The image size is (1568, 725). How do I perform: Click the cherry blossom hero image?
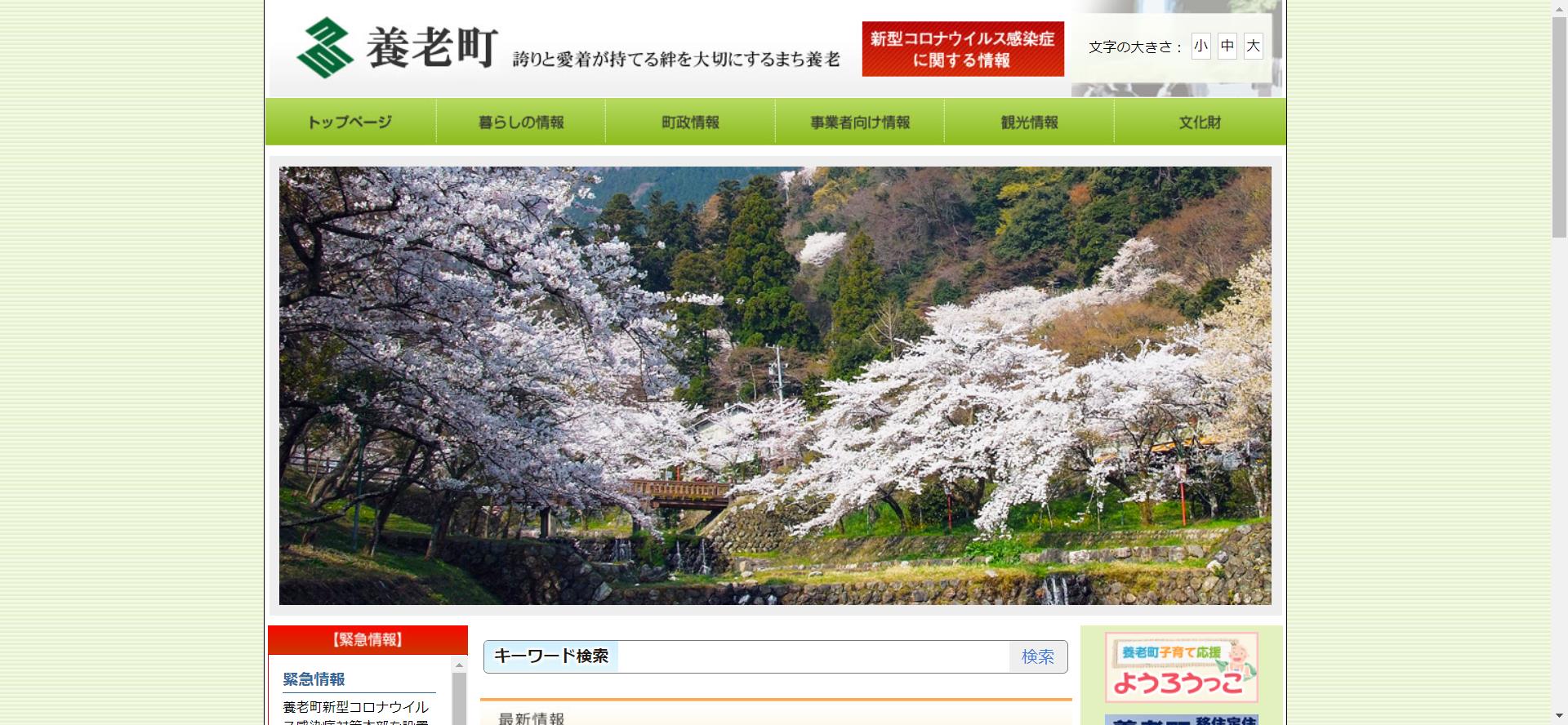pos(775,385)
